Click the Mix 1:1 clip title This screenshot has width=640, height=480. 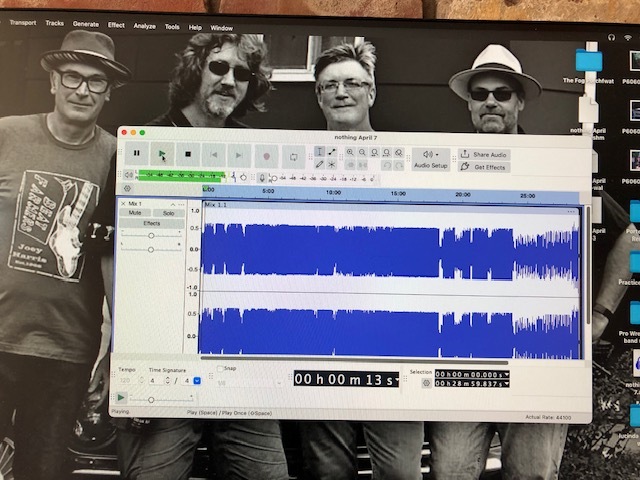216,204
